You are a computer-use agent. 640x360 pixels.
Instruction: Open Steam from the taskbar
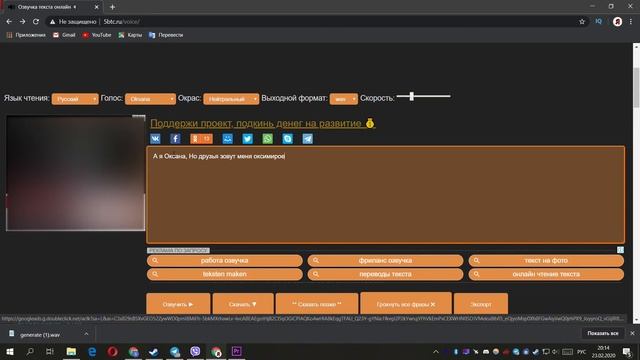coord(154,351)
